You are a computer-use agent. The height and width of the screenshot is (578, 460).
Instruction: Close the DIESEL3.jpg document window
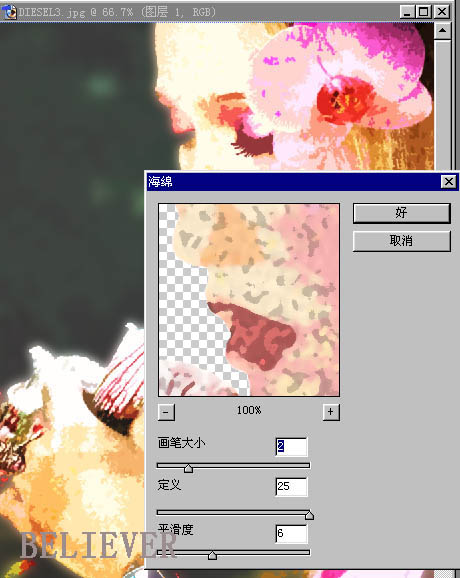coord(442,12)
